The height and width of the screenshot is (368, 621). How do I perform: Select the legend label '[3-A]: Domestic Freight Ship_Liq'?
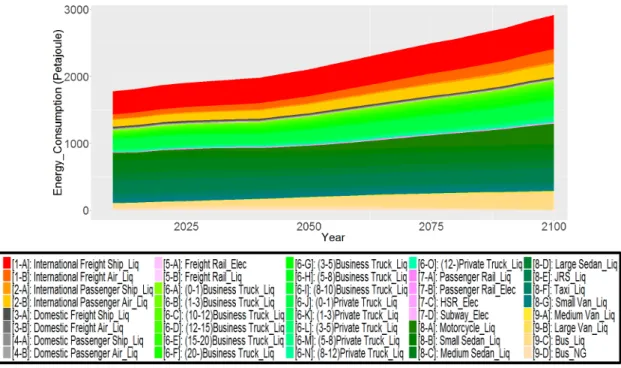tap(71, 315)
